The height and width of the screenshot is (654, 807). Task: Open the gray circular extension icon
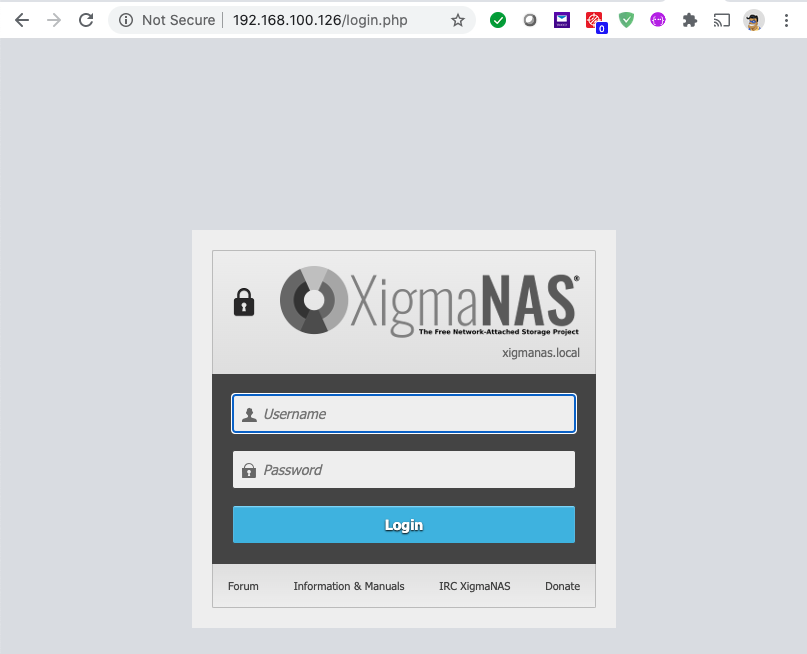530,20
